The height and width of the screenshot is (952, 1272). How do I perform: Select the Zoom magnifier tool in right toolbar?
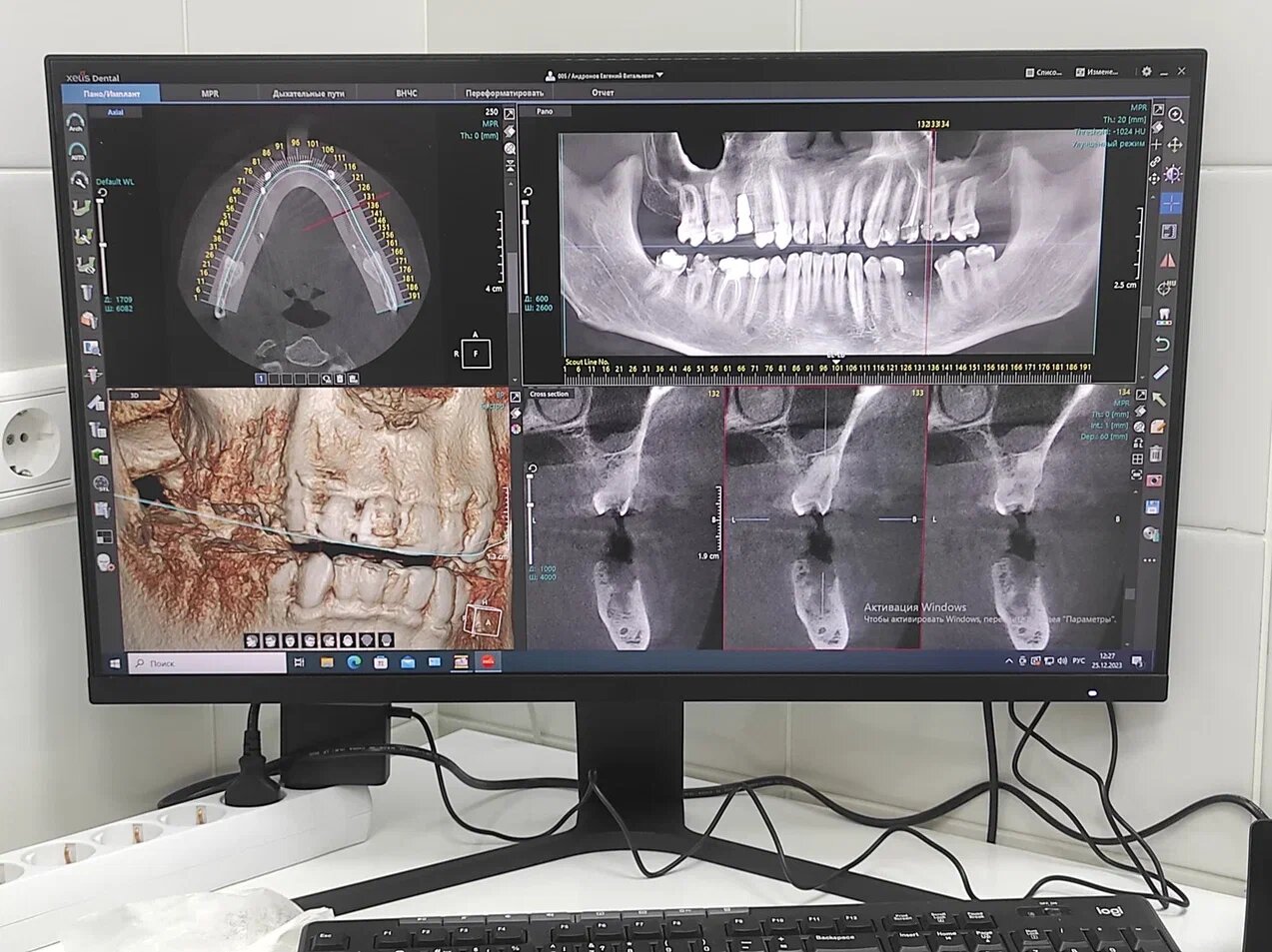(x=1176, y=116)
